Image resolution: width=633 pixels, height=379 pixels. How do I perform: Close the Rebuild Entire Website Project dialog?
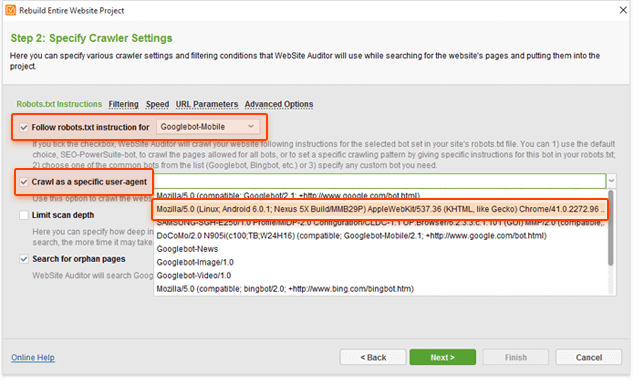pyautogui.click(x=623, y=10)
